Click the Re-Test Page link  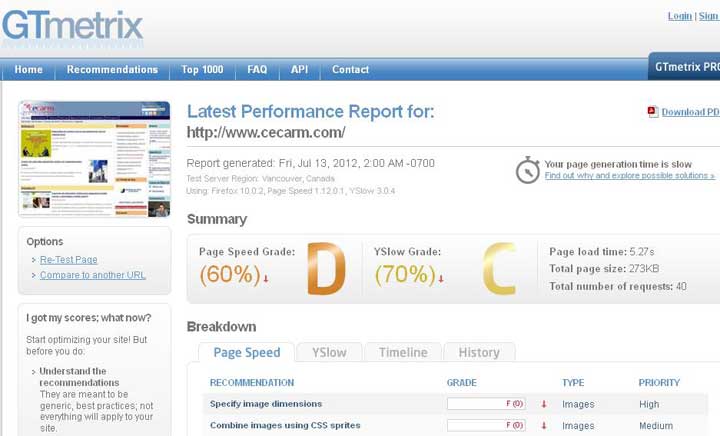point(68,260)
